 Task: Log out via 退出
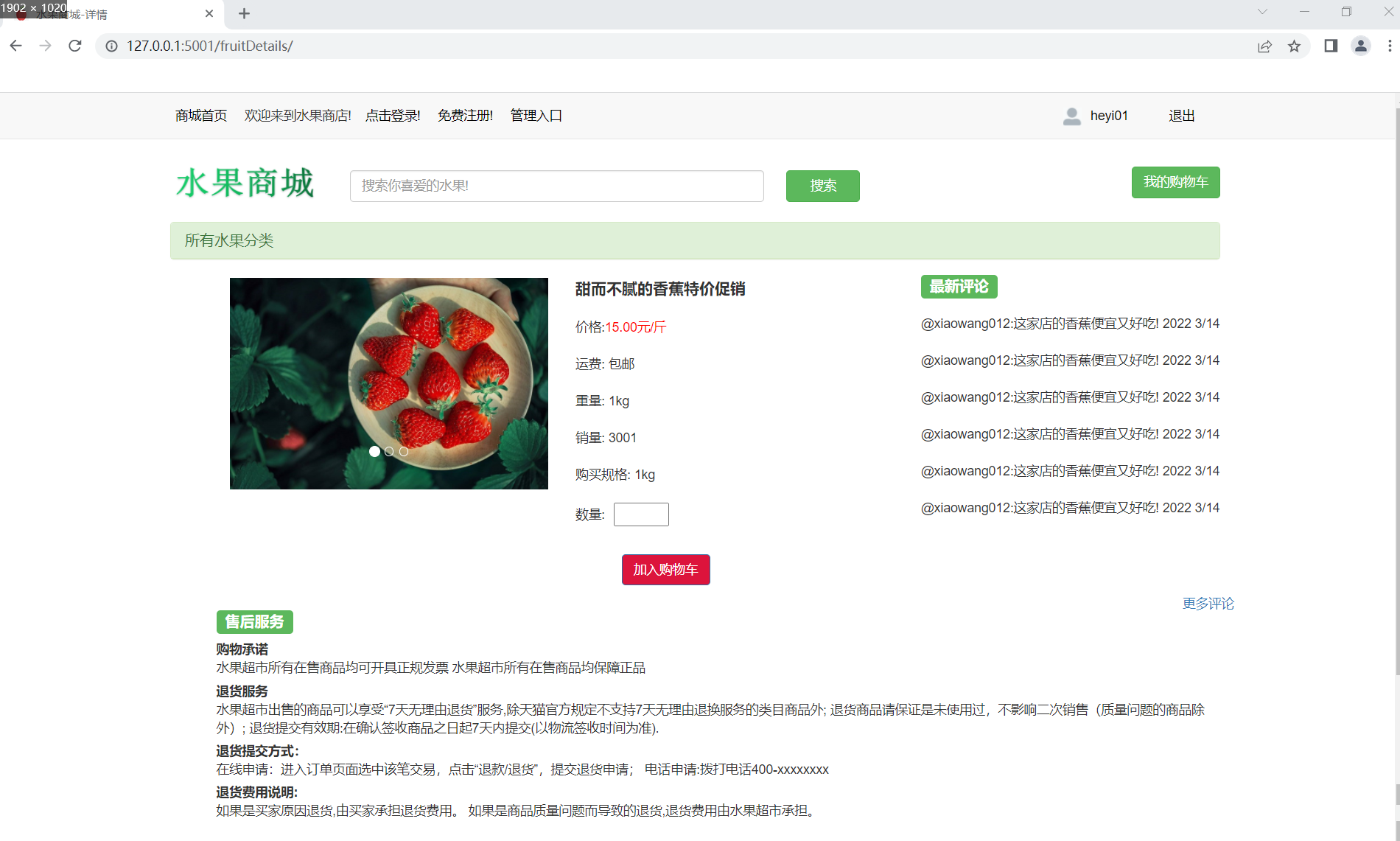pyautogui.click(x=1182, y=116)
